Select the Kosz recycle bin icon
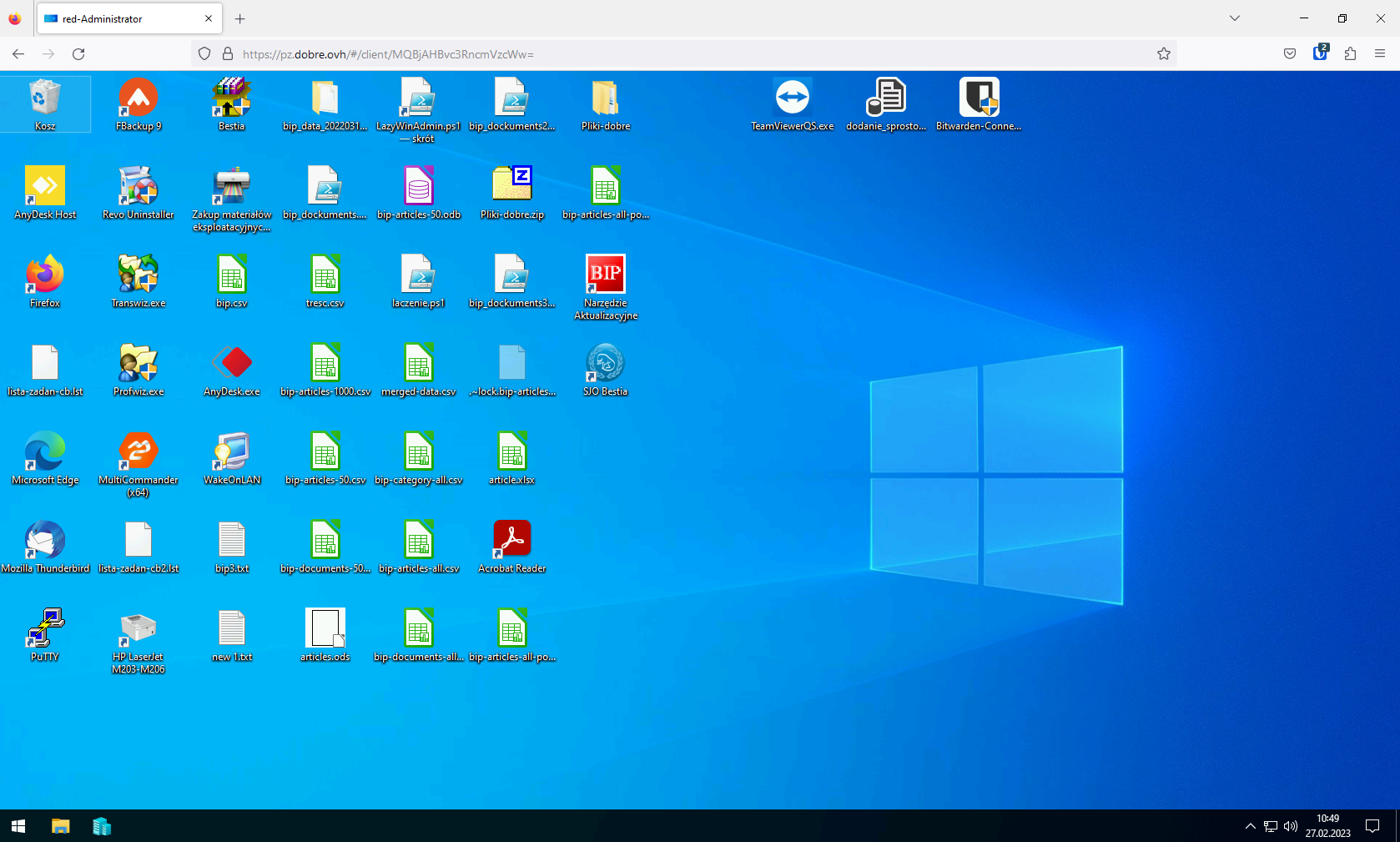This screenshot has width=1400, height=842. pyautogui.click(x=45, y=104)
